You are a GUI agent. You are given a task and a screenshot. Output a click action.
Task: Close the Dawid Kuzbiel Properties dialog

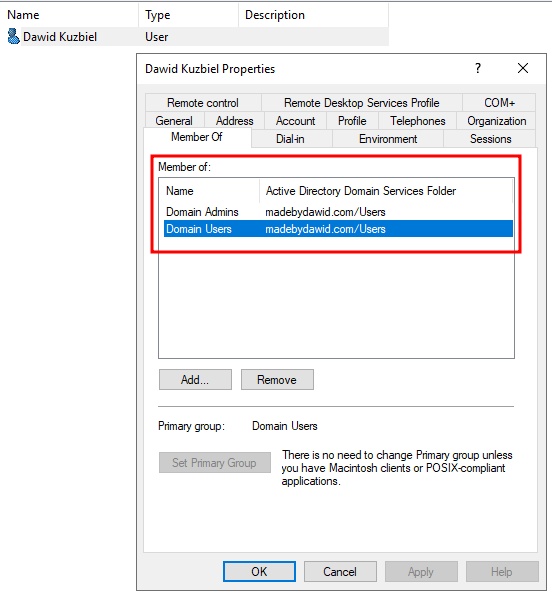523,68
